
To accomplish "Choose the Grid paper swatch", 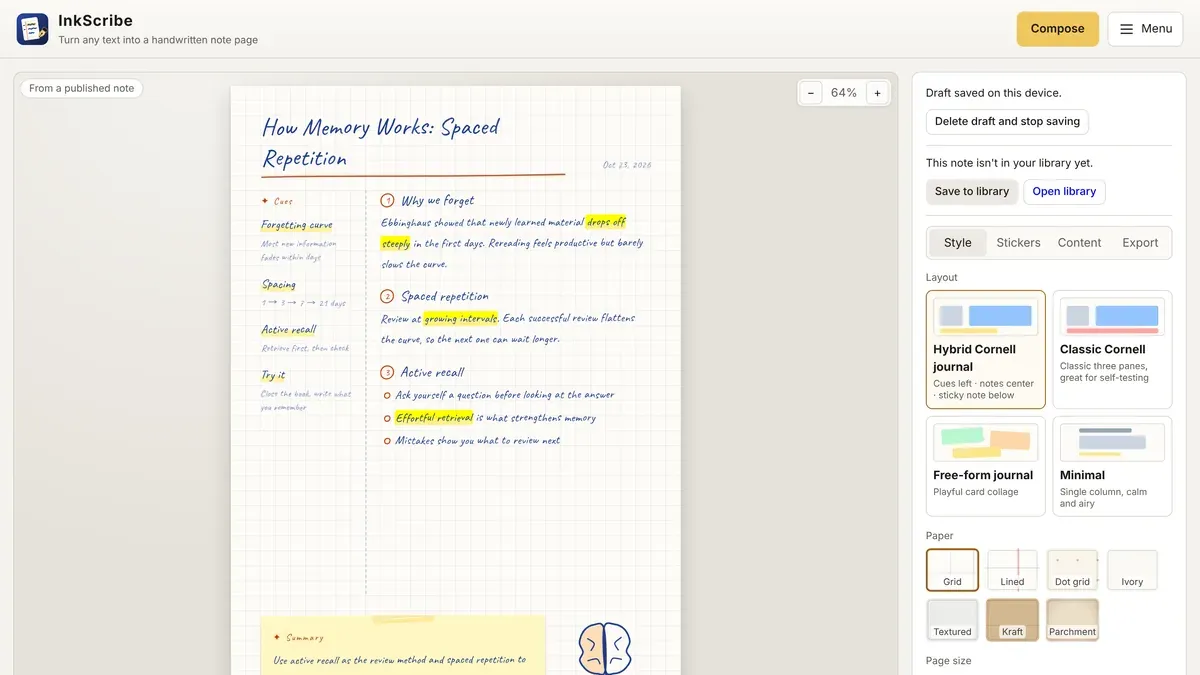I will (952, 569).
